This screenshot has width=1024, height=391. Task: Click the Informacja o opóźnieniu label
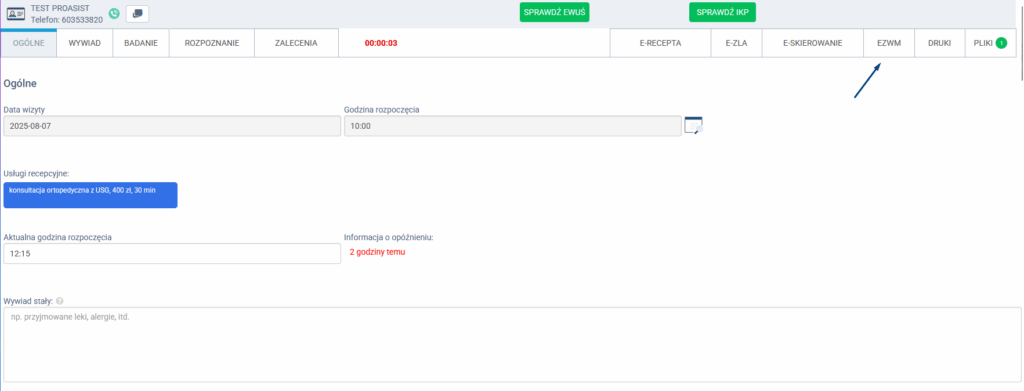389,237
